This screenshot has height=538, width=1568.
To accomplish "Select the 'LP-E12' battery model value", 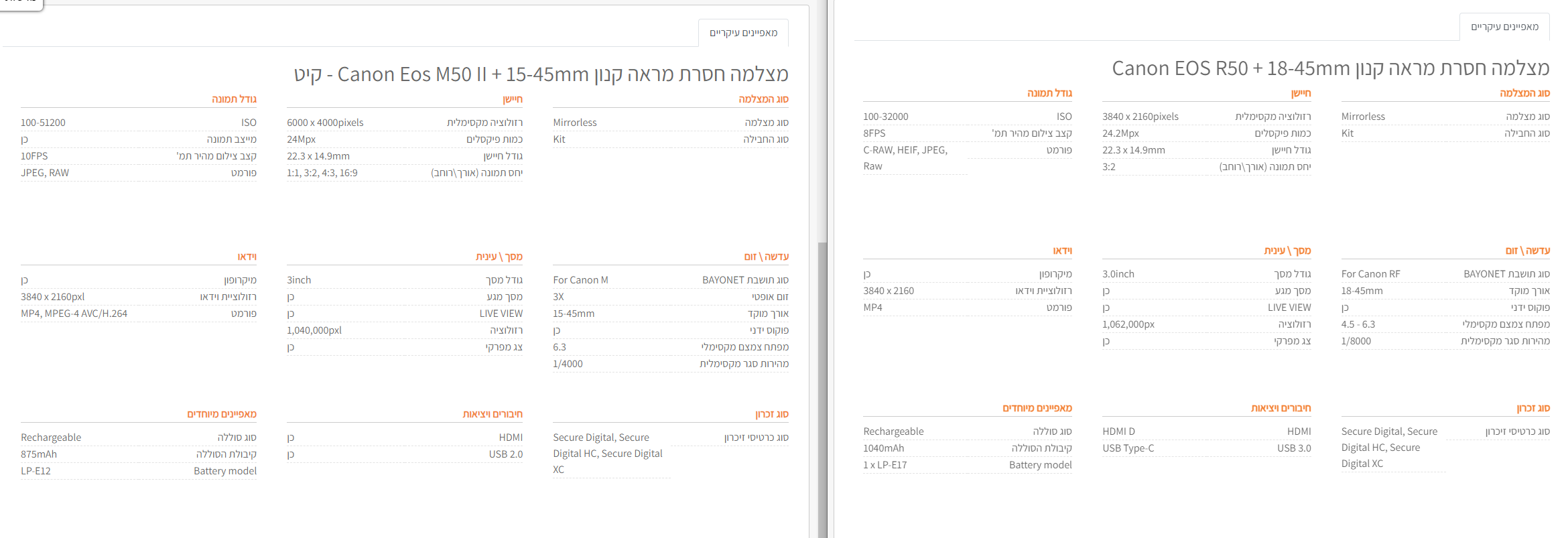I will click(36, 471).
